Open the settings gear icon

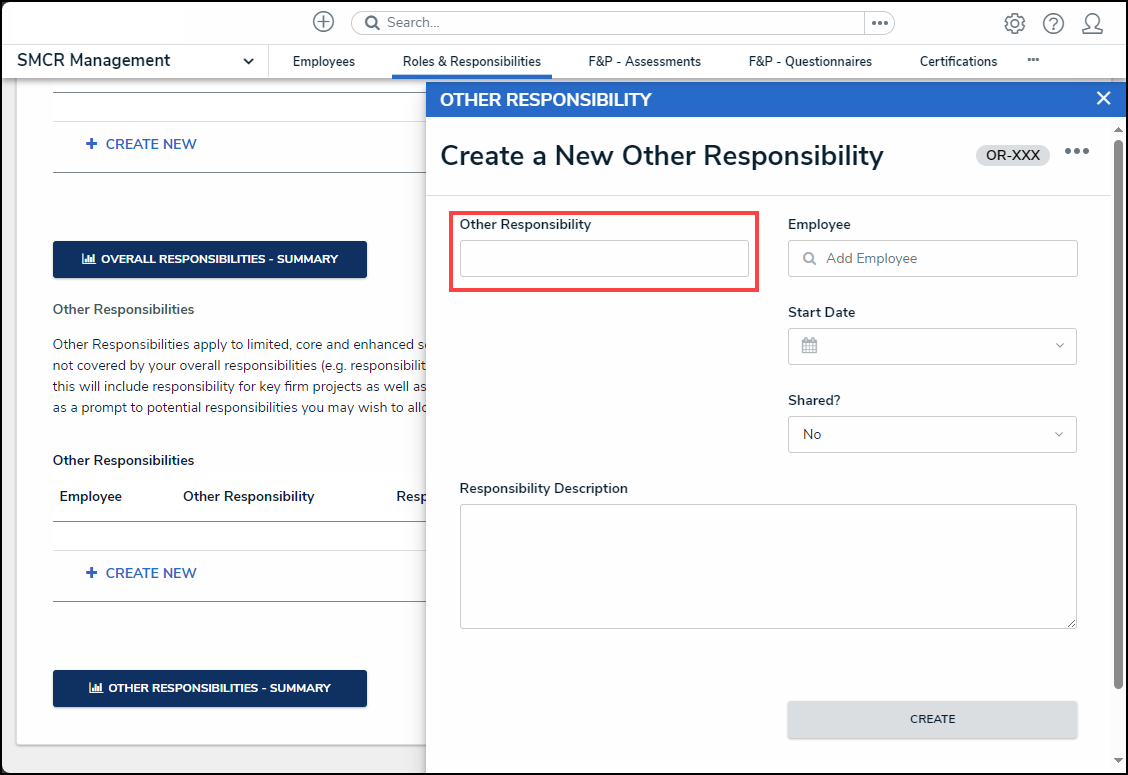(1014, 23)
